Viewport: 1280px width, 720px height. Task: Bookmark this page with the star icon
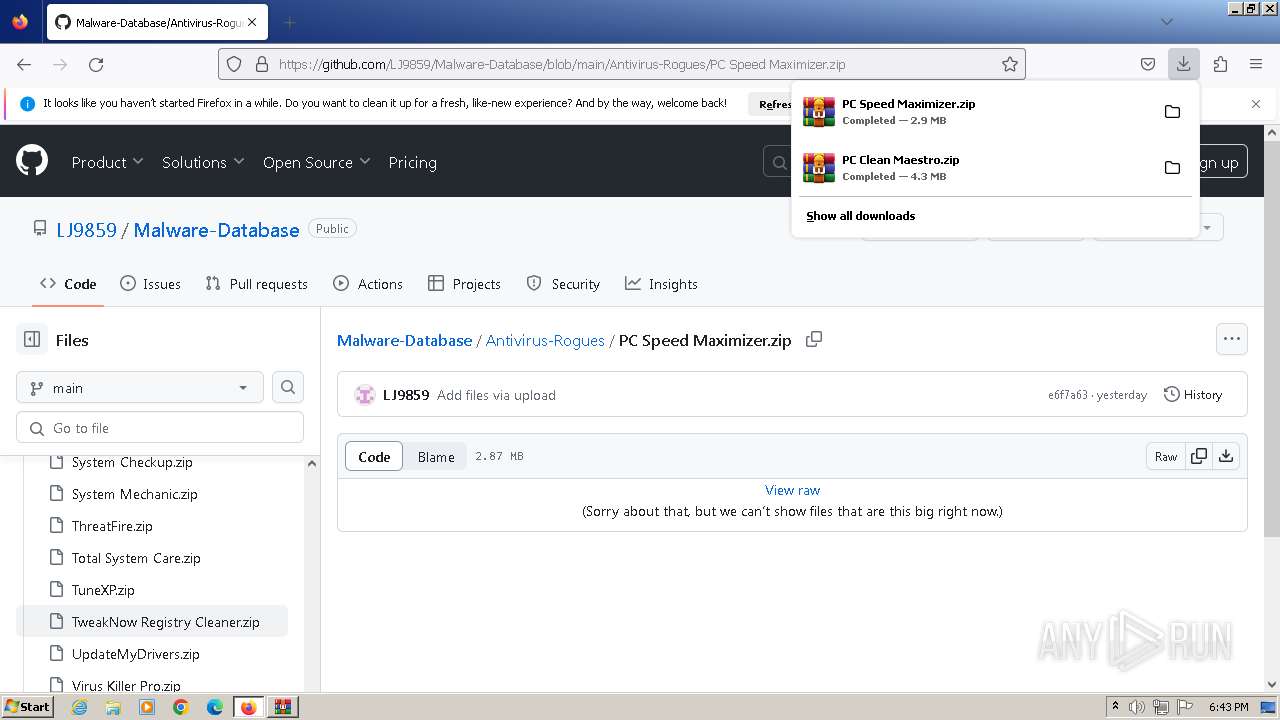click(1010, 64)
